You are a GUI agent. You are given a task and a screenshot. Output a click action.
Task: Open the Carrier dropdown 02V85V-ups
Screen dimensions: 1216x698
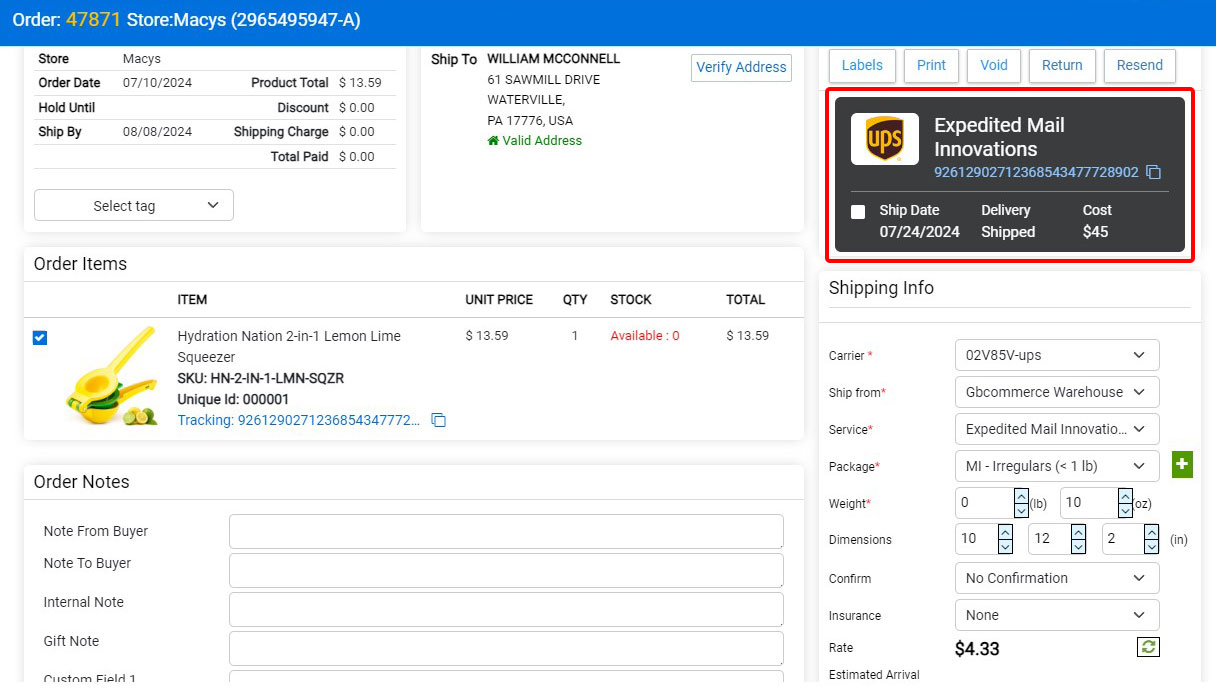pyautogui.click(x=1057, y=355)
